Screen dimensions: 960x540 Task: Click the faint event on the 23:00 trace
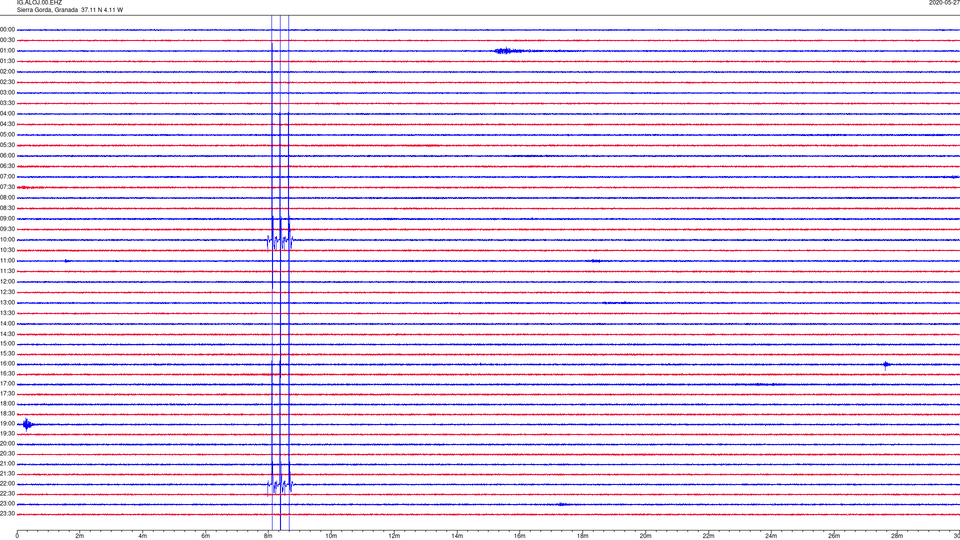pyautogui.click(x=562, y=504)
